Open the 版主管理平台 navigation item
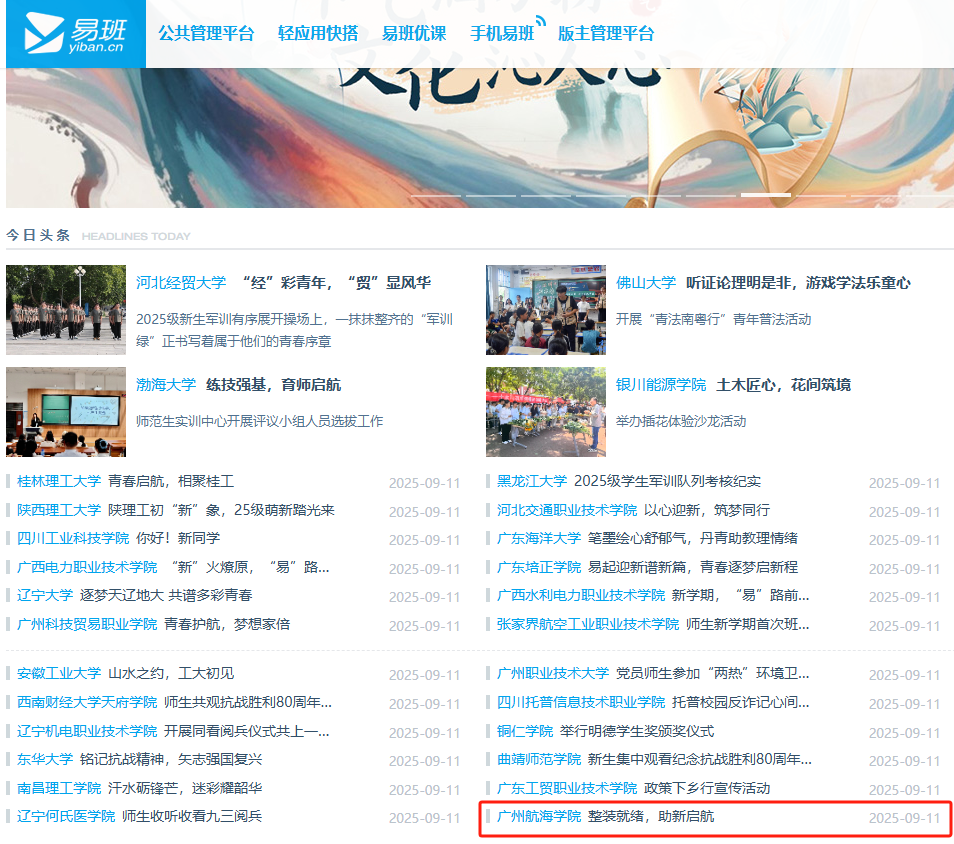The height and width of the screenshot is (844, 954). pyautogui.click(x=605, y=33)
